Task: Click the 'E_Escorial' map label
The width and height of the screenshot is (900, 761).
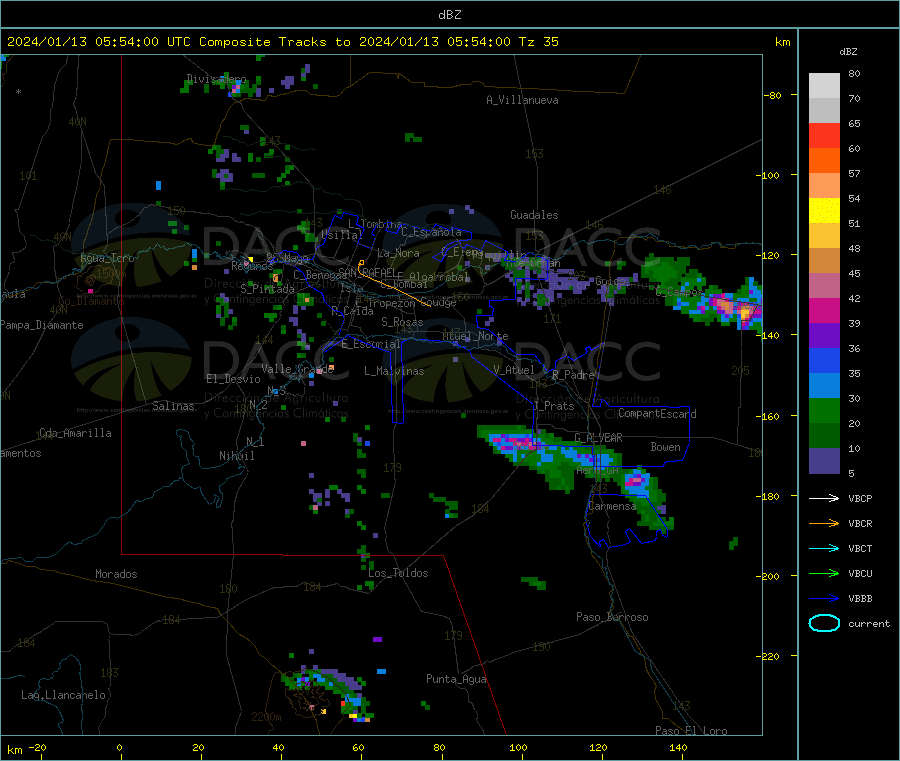Action: pos(371,344)
